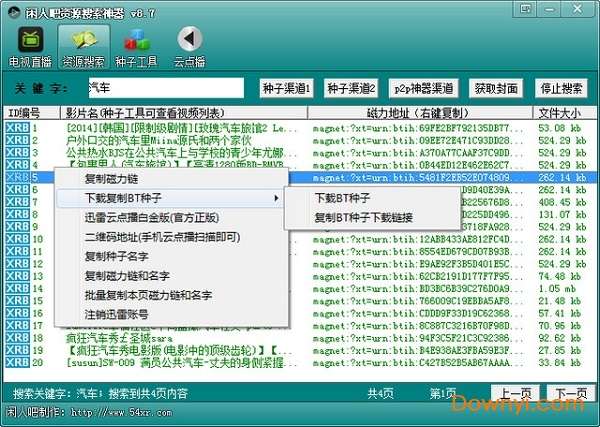Sort by the ID编号 column header
This screenshot has height=427, width=600.
[31, 113]
